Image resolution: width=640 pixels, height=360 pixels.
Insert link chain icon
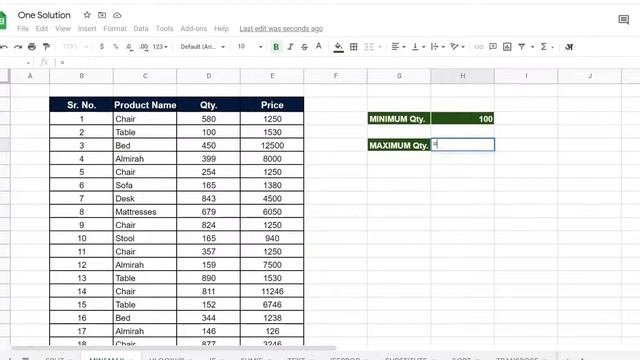(479, 47)
